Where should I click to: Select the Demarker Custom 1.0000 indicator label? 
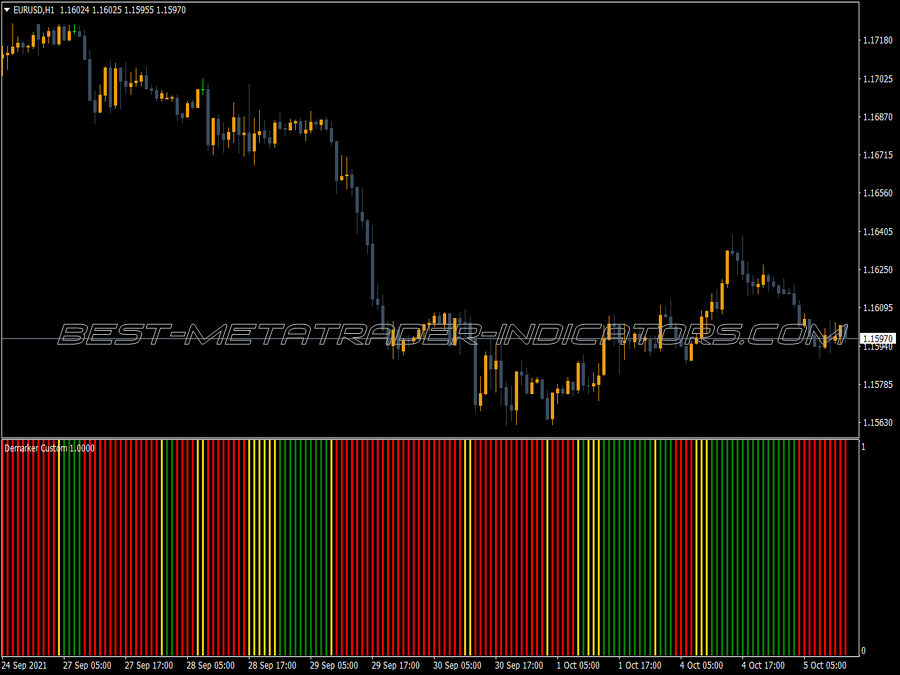tap(49, 448)
